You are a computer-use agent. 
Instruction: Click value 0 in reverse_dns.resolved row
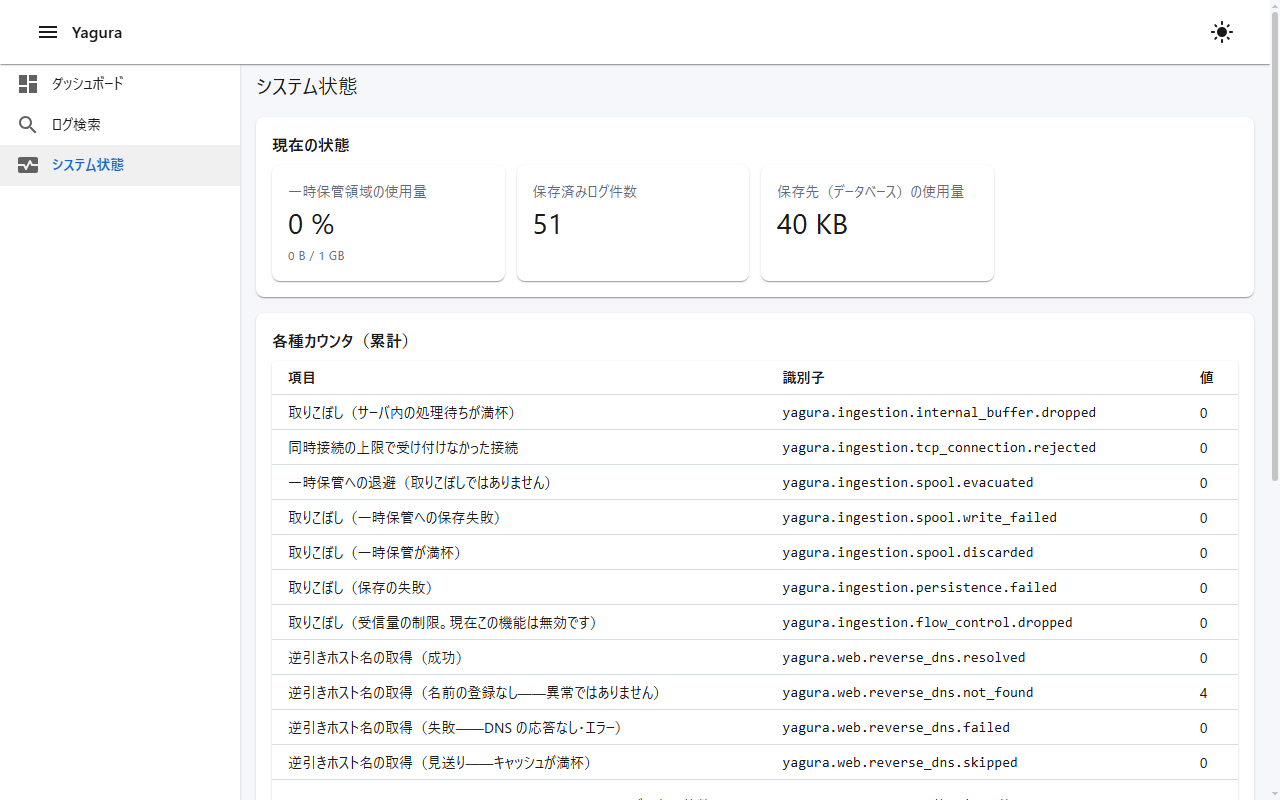click(x=1204, y=657)
